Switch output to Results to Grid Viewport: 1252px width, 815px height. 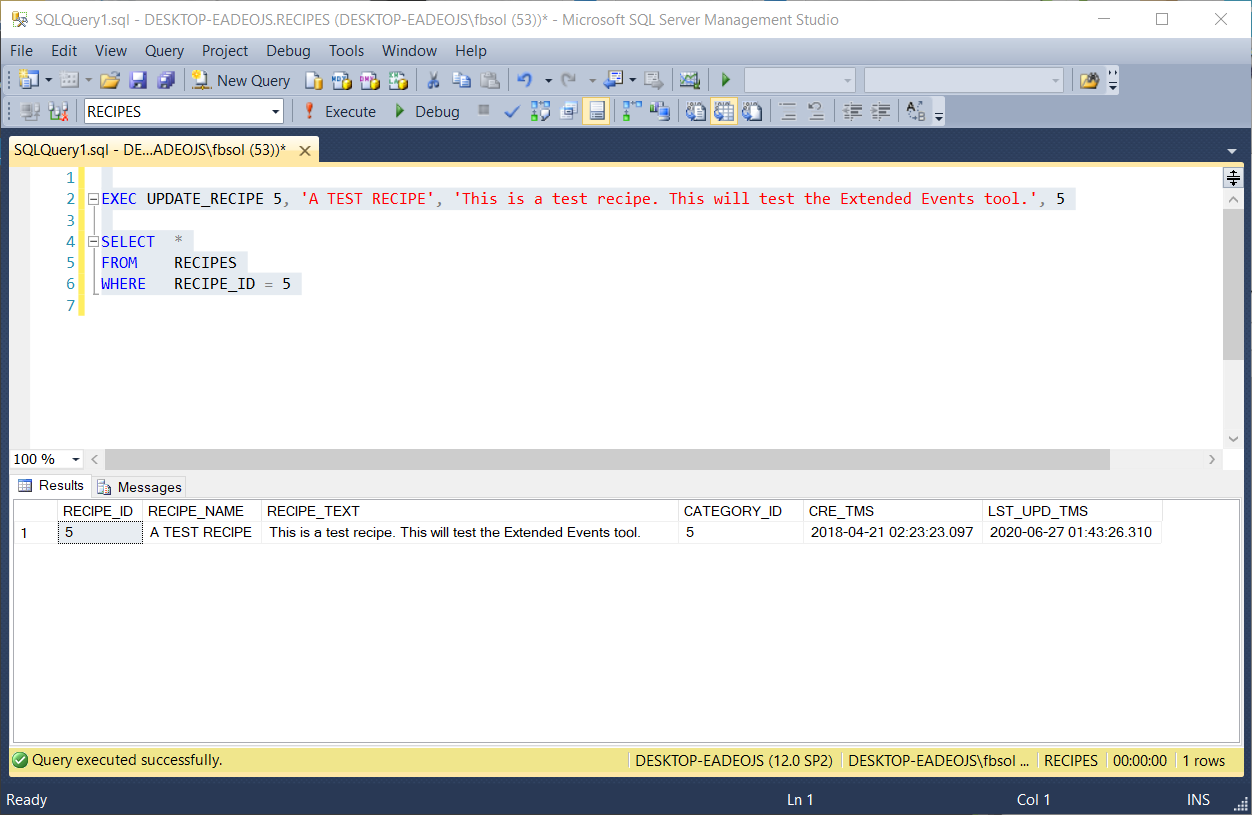[724, 111]
